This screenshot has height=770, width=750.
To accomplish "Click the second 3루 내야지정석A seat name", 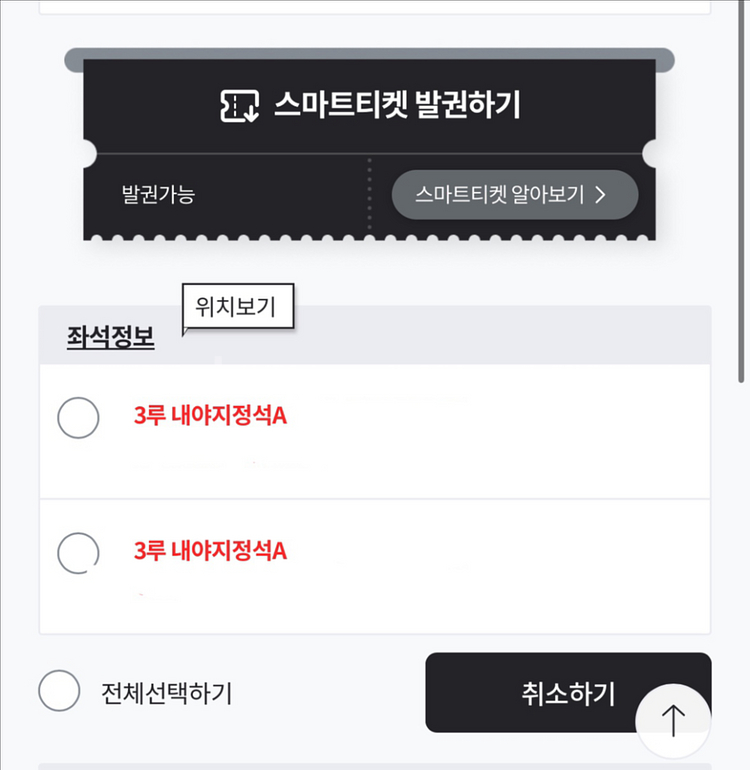I will (x=210, y=550).
